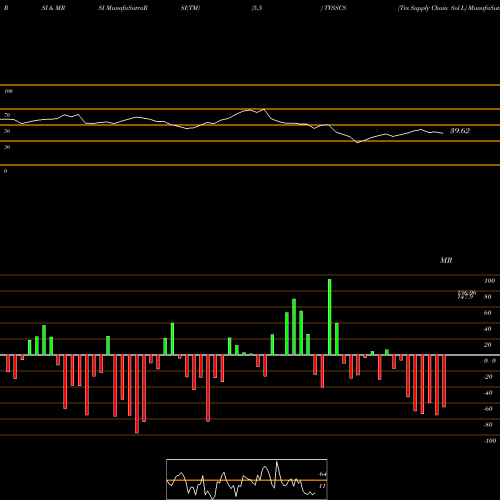The image size is (500, 500).
Task: Click the SI & MR header text
Action: [x=53, y=8]
